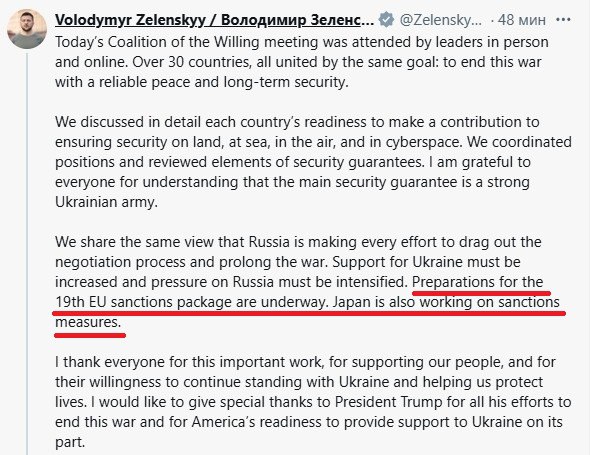
Task: Open the Volodymyr Zelenskyy display name link
Action: [214, 20]
